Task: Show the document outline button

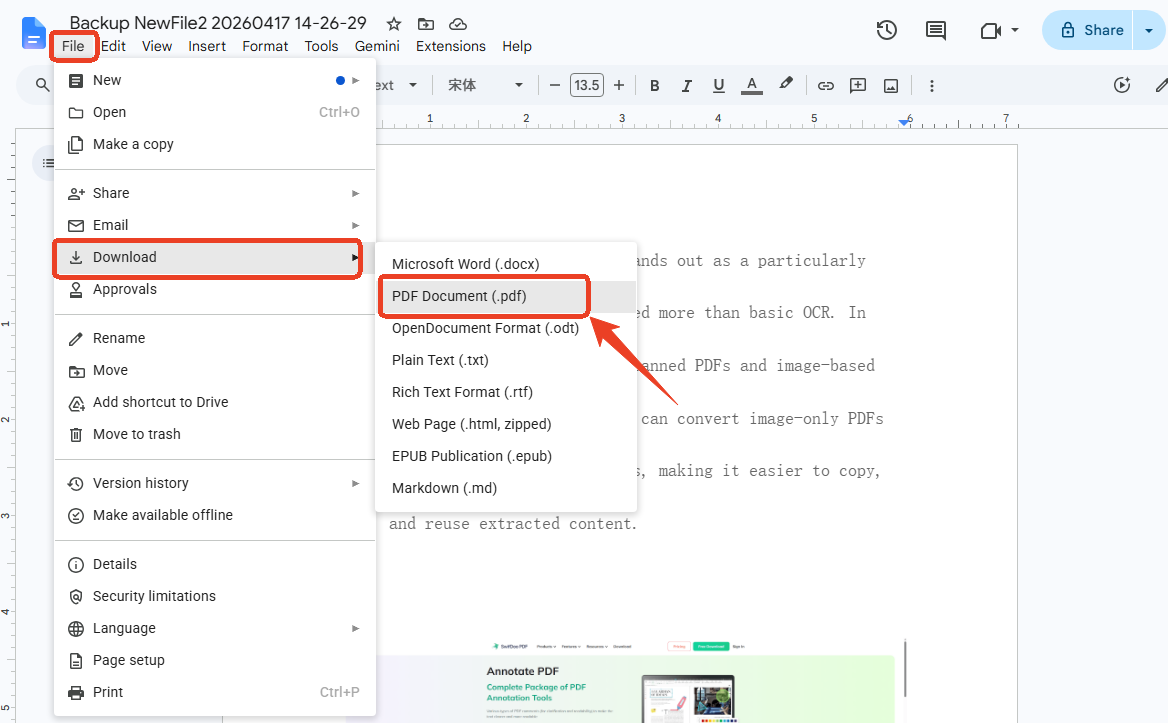Action: [x=48, y=163]
